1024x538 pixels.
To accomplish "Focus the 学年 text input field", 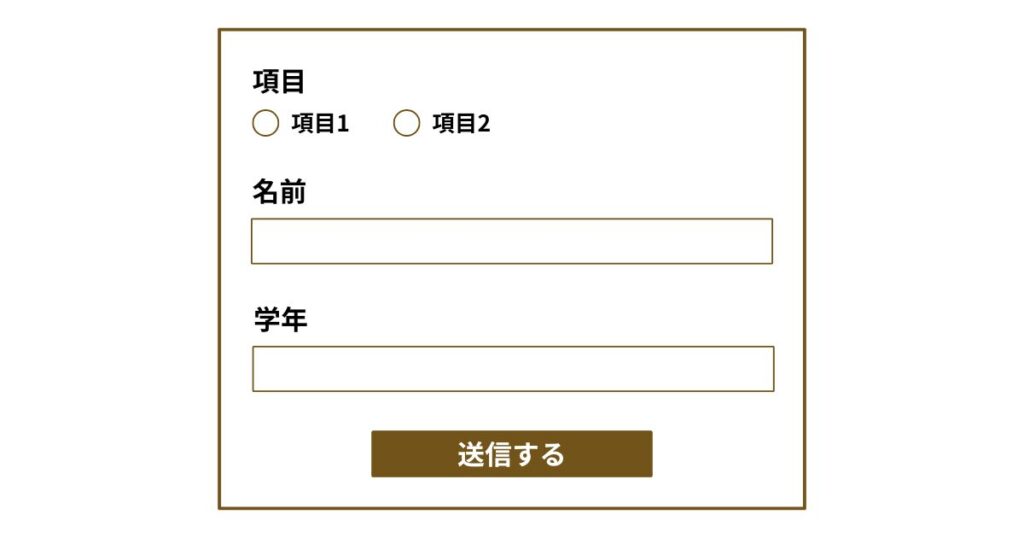I will (512, 369).
